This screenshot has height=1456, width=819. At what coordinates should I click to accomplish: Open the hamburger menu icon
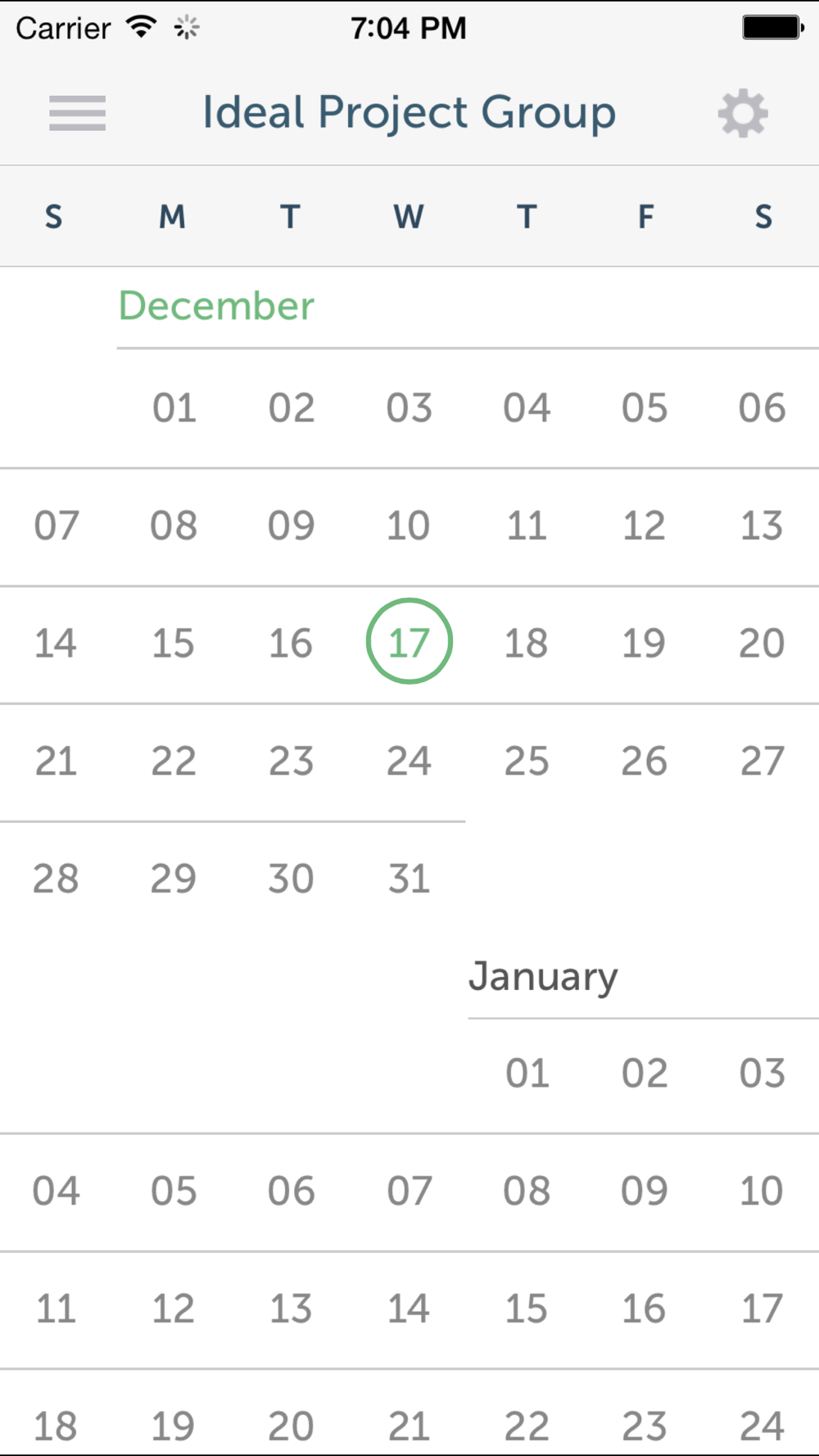pyautogui.click(x=77, y=113)
